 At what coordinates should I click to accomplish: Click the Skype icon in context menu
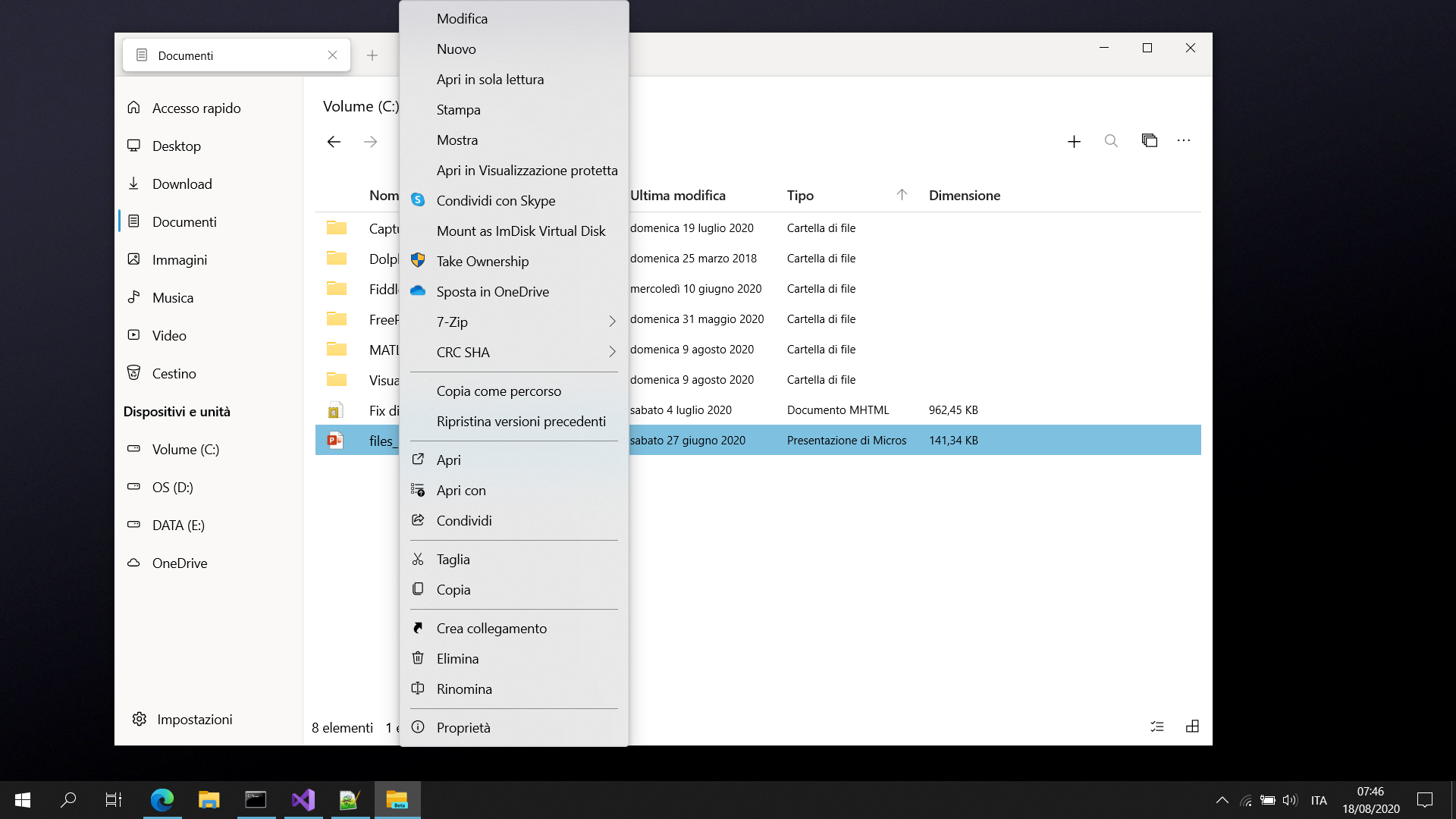(418, 200)
